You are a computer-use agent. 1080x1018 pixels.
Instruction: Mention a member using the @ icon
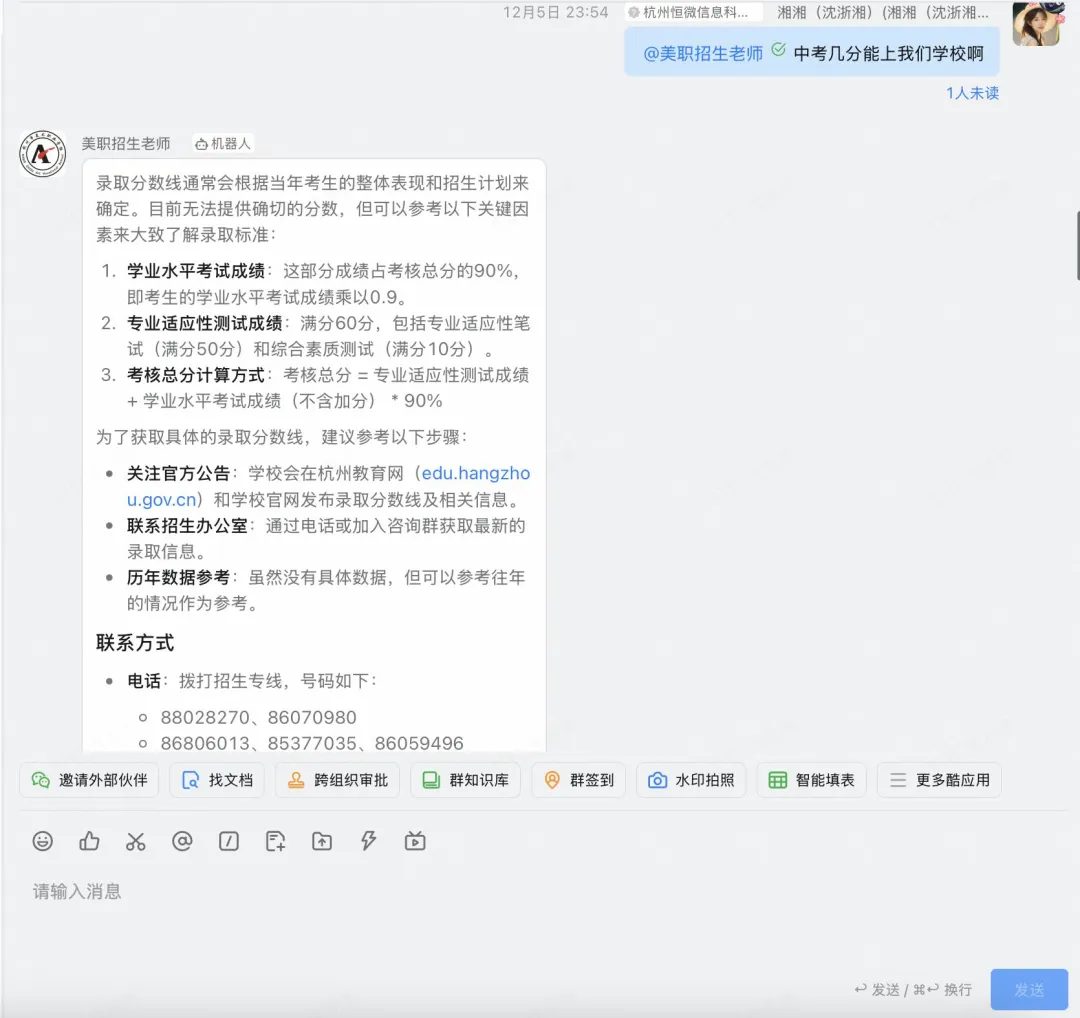(182, 841)
